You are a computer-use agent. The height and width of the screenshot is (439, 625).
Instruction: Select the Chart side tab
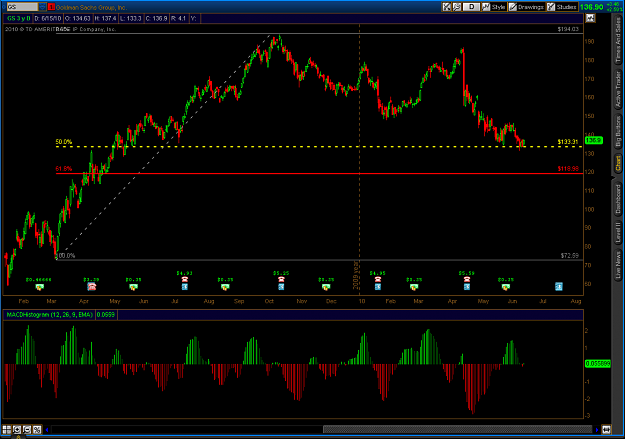[618, 163]
